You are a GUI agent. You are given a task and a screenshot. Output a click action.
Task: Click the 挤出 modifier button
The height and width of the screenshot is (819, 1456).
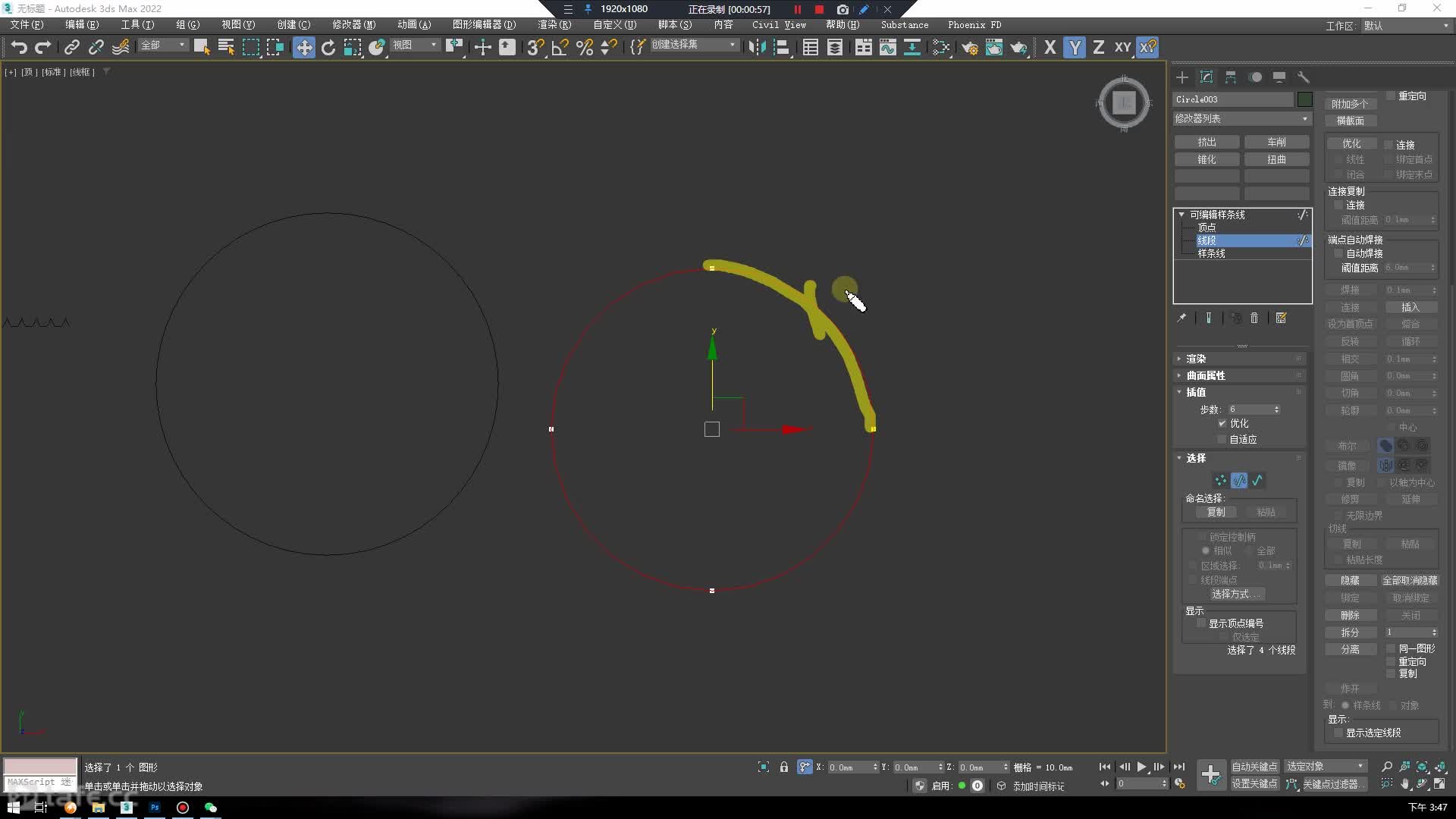click(x=1207, y=142)
